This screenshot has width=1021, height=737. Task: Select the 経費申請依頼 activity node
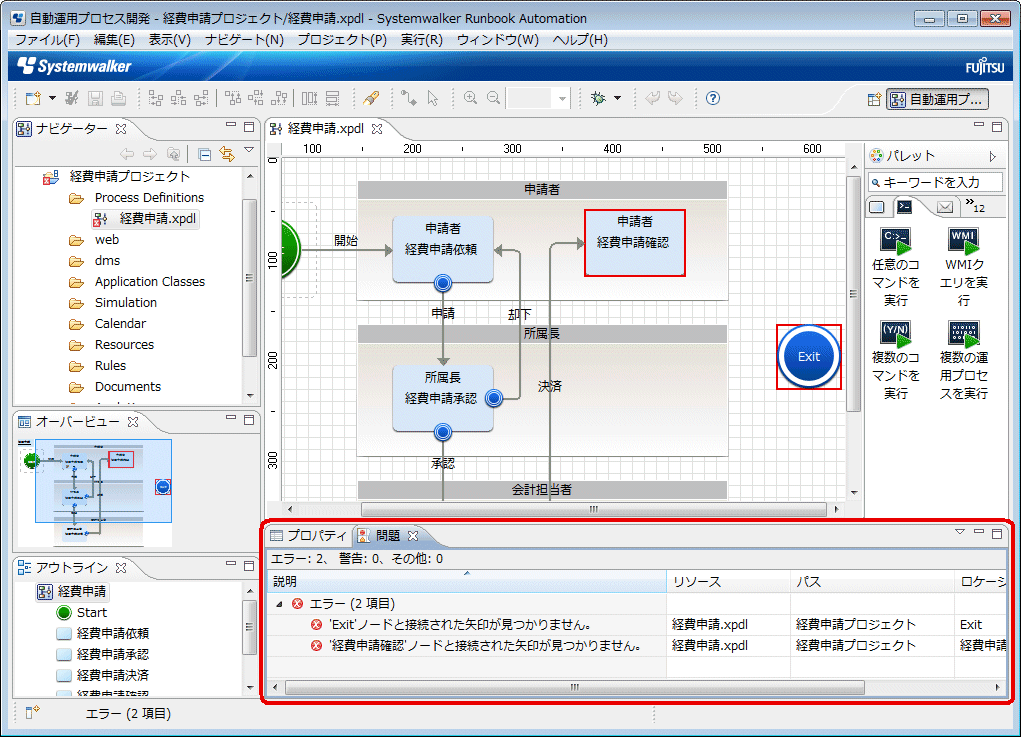tap(443, 249)
